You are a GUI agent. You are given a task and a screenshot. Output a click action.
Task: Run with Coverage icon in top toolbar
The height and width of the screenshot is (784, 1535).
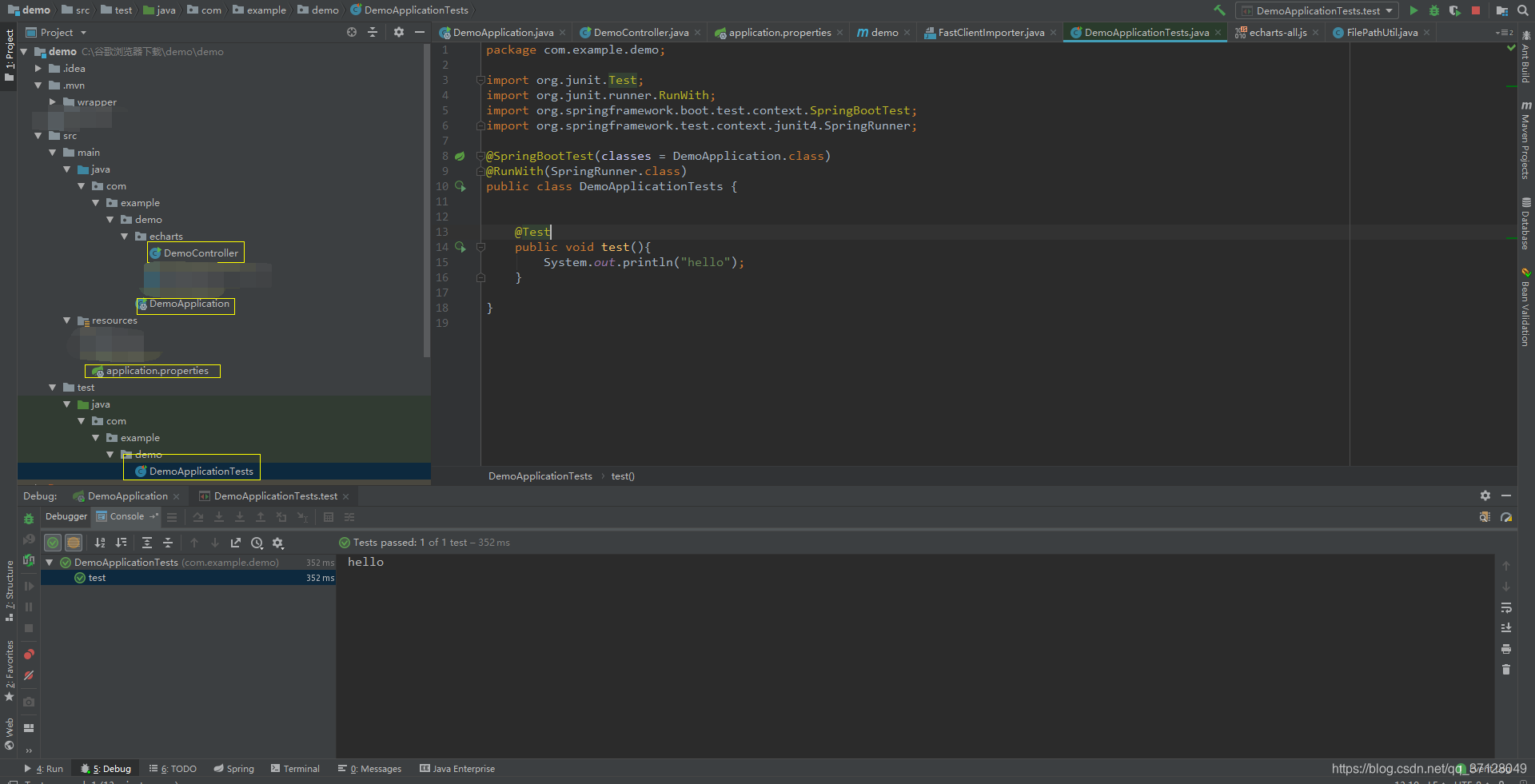[1455, 10]
